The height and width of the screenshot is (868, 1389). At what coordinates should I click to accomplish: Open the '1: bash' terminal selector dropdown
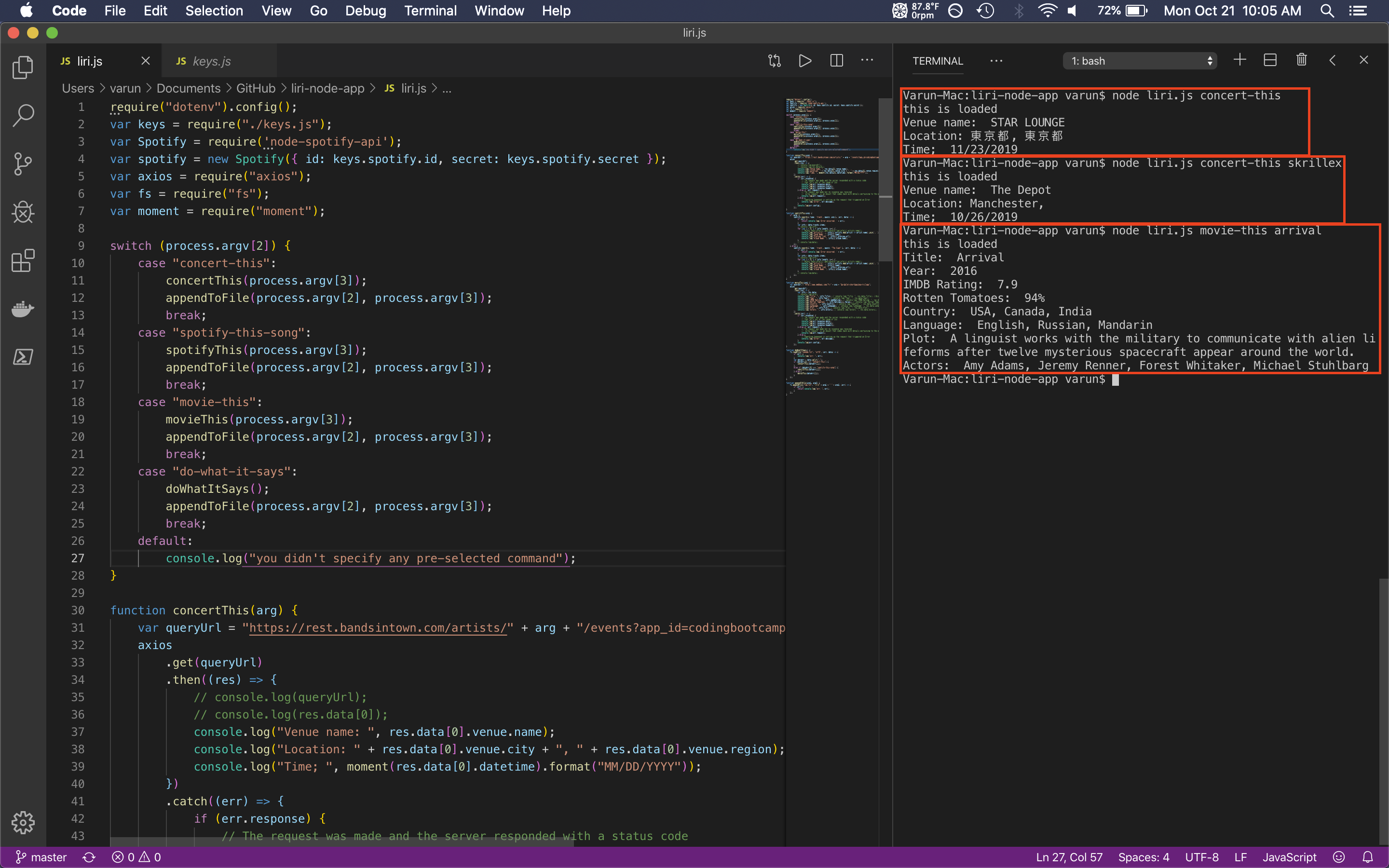[1140, 61]
